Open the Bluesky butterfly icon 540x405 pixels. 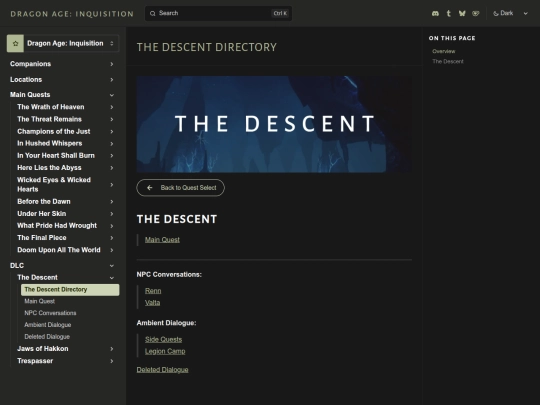pyautogui.click(x=462, y=13)
